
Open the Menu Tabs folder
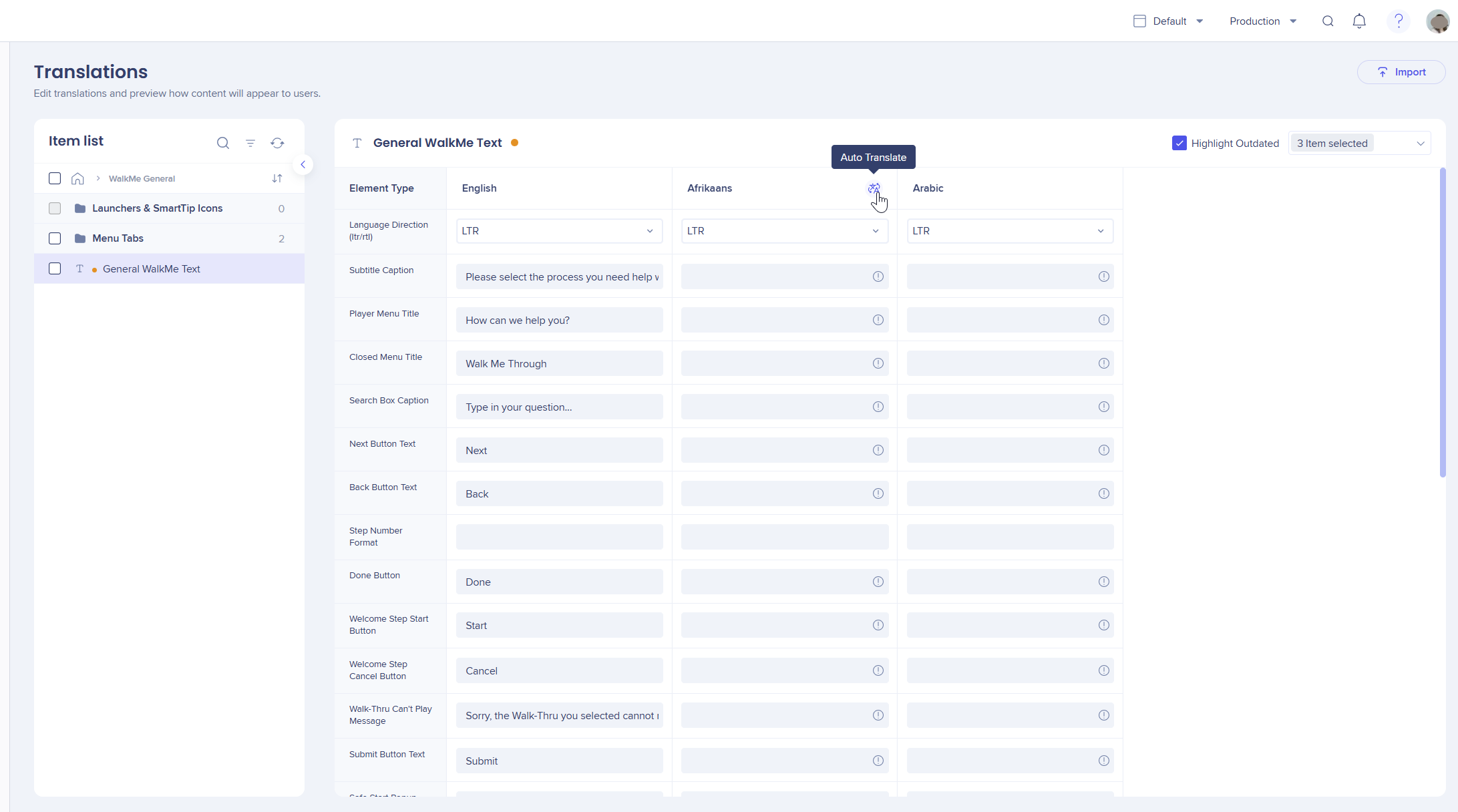point(118,238)
